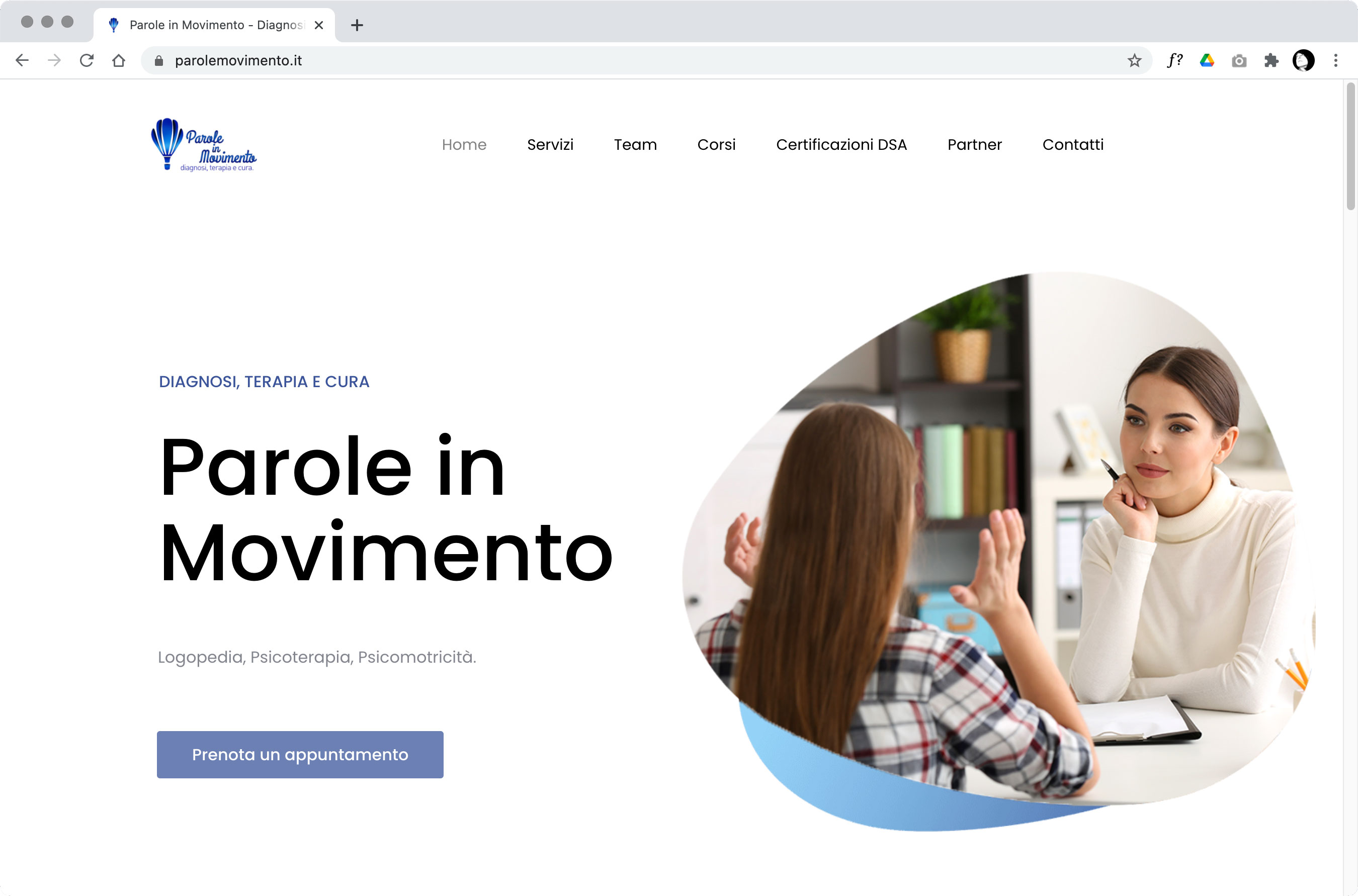The height and width of the screenshot is (896, 1358).
Task: Open the f? font finder extension
Action: (x=1174, y=60)
